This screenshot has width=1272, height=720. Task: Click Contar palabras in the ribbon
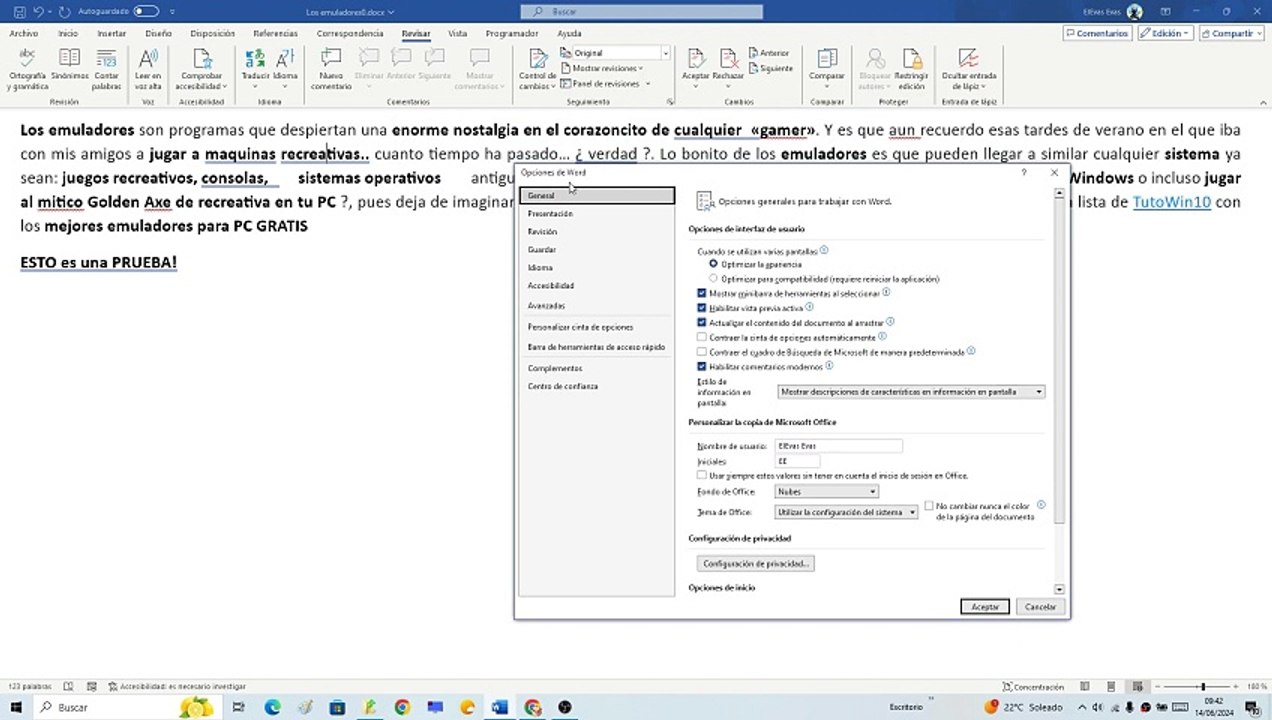107,68
